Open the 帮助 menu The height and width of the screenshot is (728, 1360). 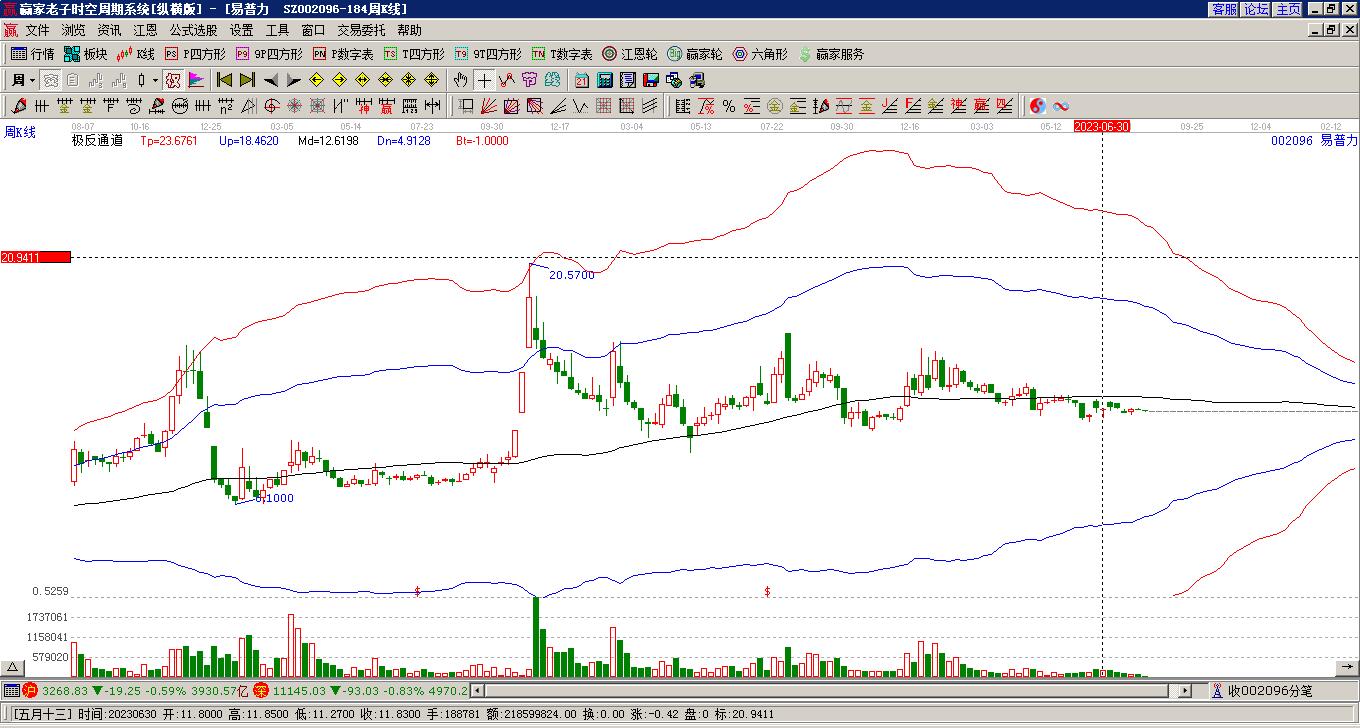pos(409,31)
